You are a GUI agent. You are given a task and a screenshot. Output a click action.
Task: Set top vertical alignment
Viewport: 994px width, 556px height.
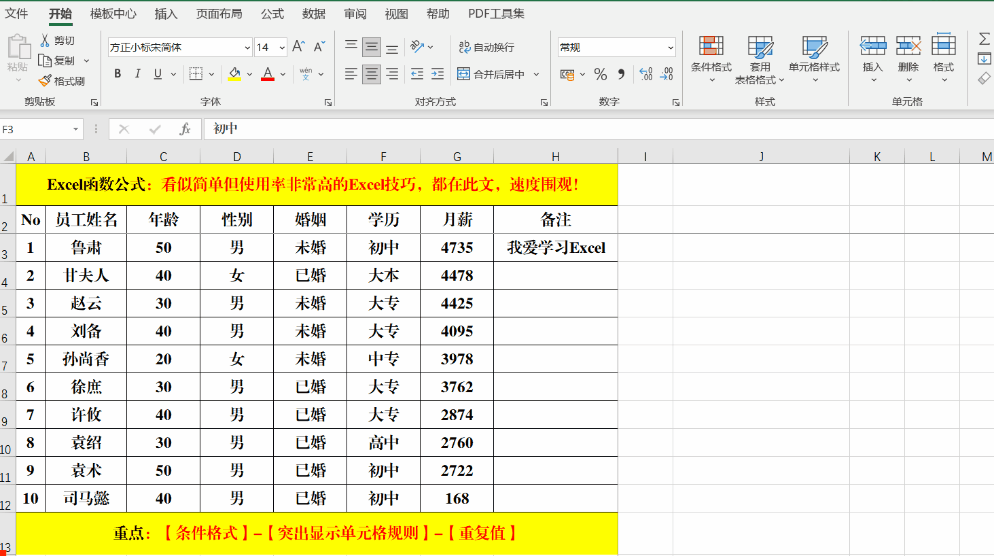351,46
